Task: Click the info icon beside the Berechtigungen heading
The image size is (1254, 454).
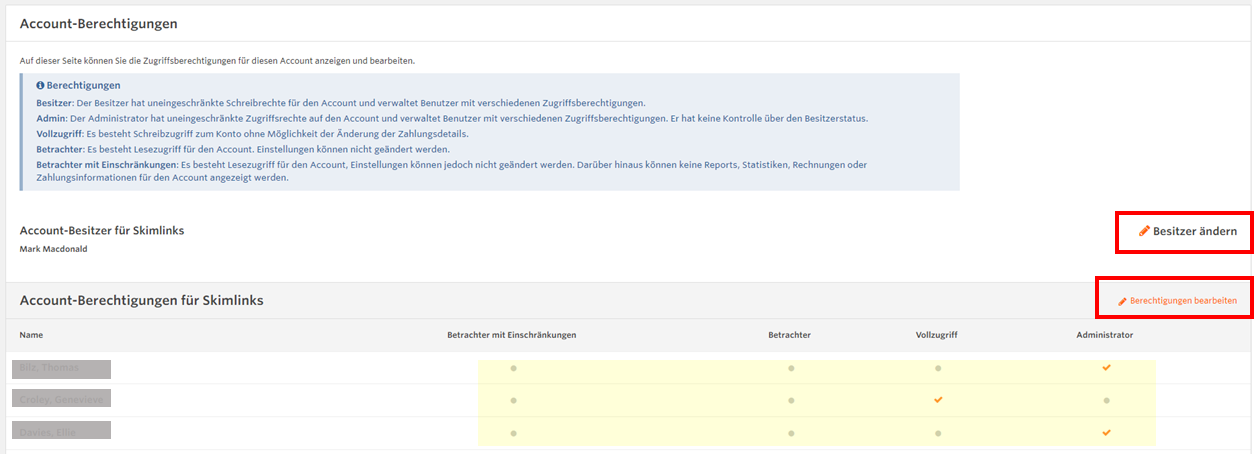Action: (41, 86)
